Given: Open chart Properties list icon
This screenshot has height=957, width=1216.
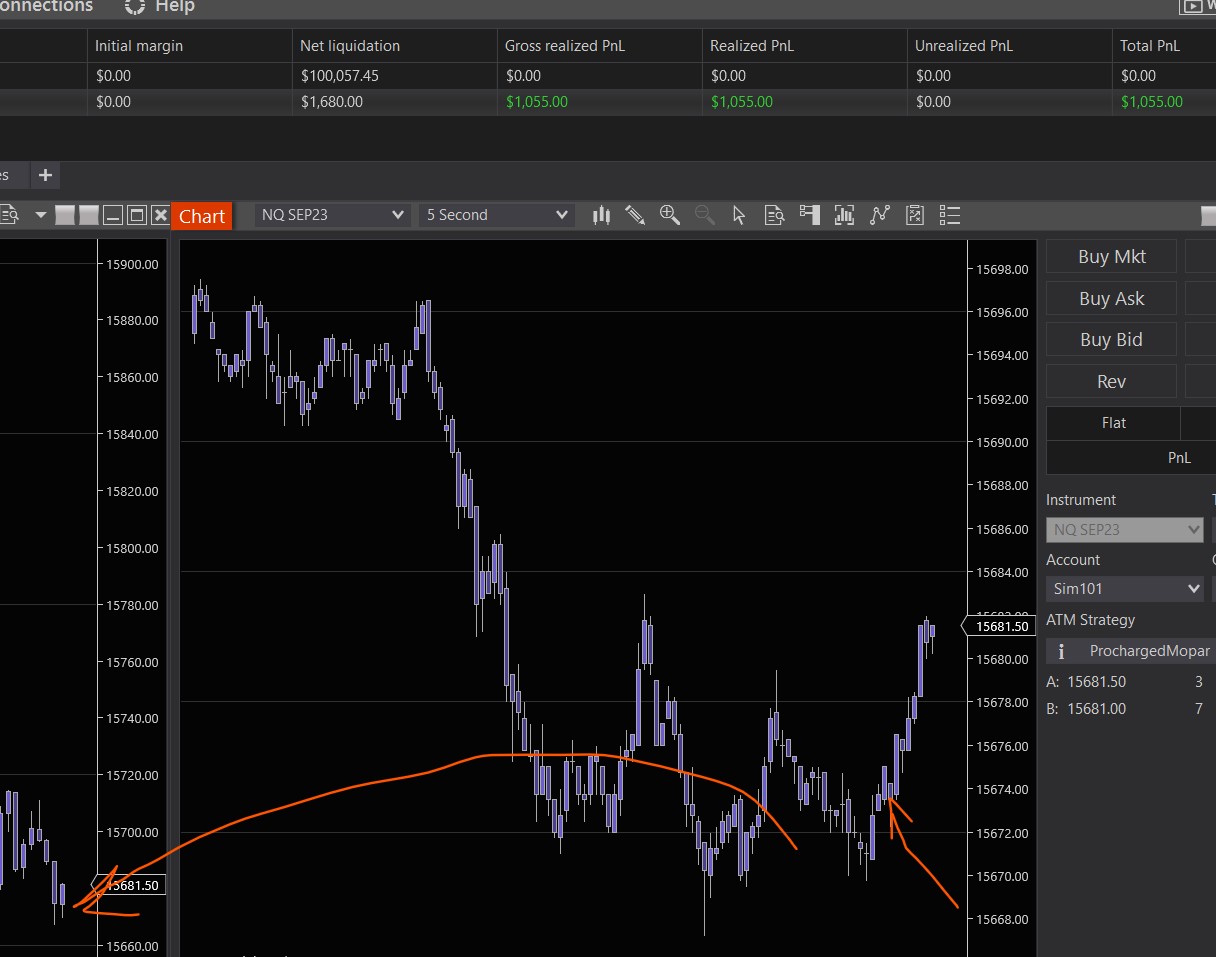Looking at the screenshot, I should [x=950, y=215].
